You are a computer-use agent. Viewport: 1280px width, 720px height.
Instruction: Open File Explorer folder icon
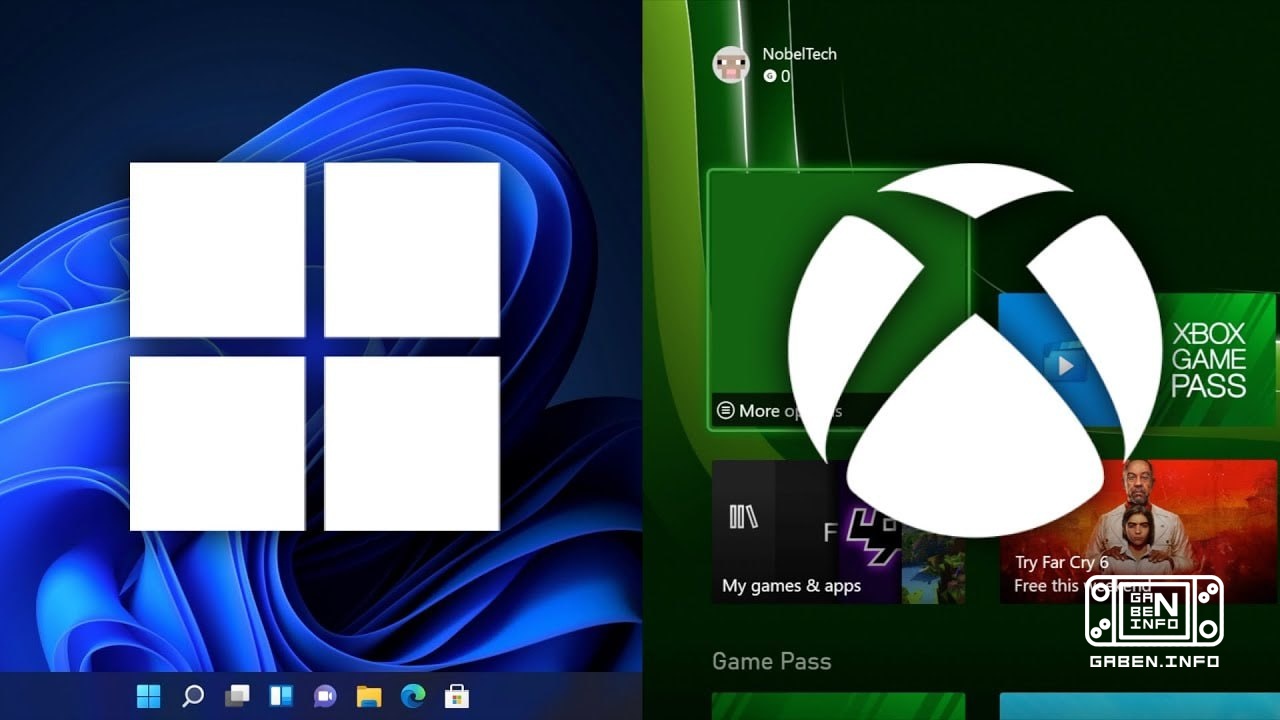369,696
